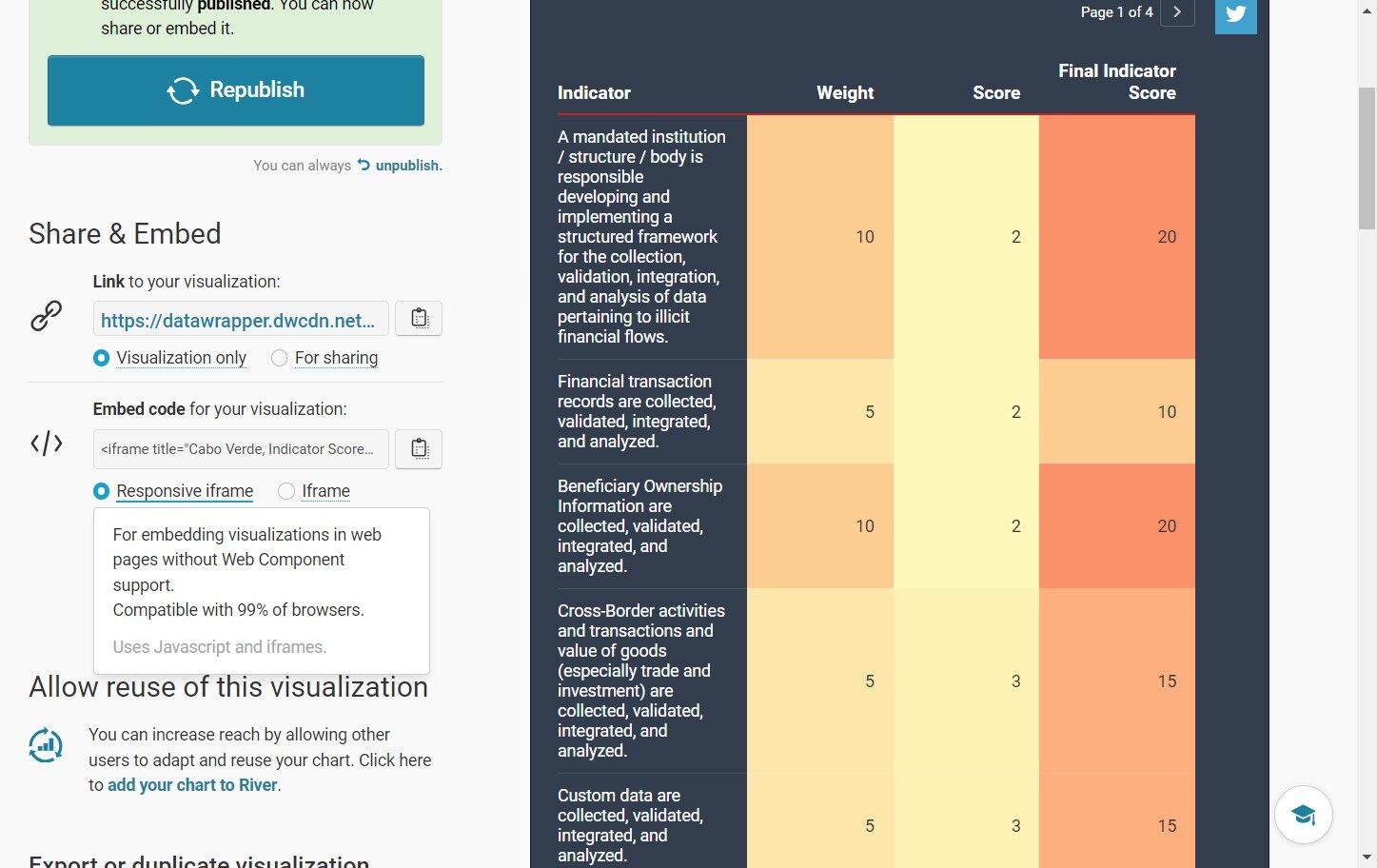
Task: Open the add your chart to River link
Action: tap(192, 785)
